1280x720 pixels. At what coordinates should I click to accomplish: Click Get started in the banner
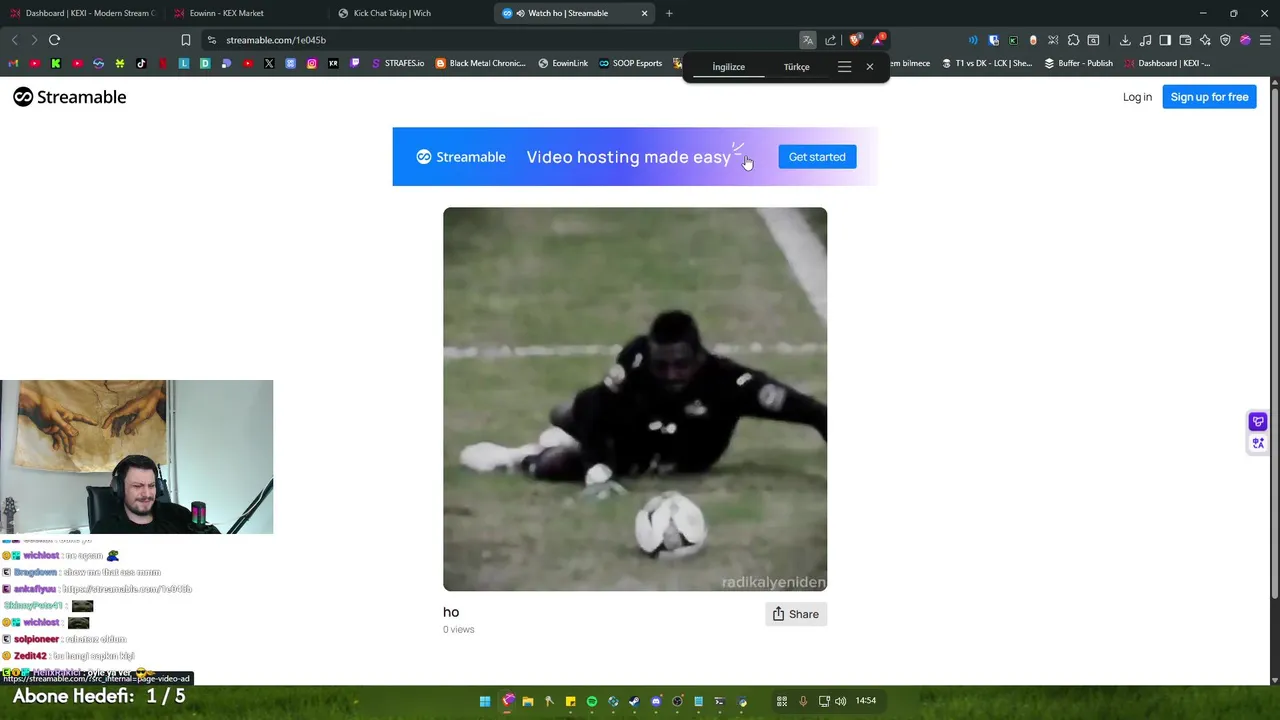coord(817,157)
